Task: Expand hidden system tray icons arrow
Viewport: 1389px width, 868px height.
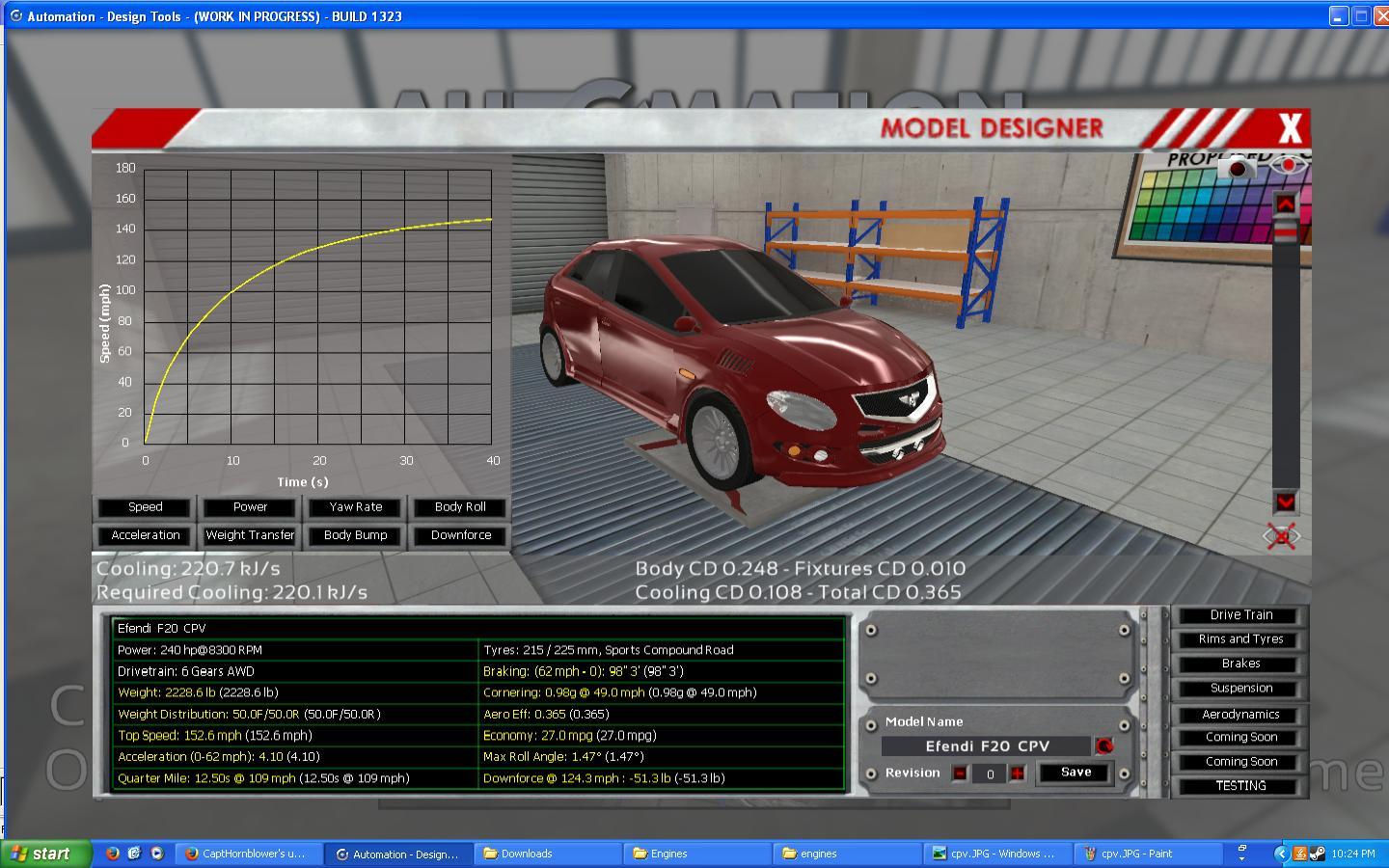Action: coord(1281,854)
